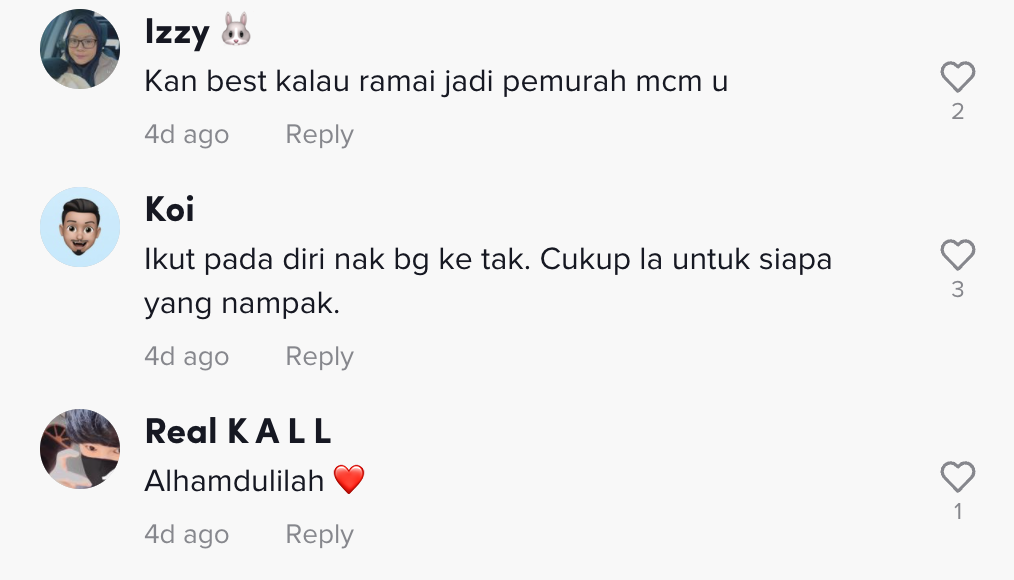Screen dimensions: 1014x580
Task: Visit the Koi username link
Action: [169, 209]
